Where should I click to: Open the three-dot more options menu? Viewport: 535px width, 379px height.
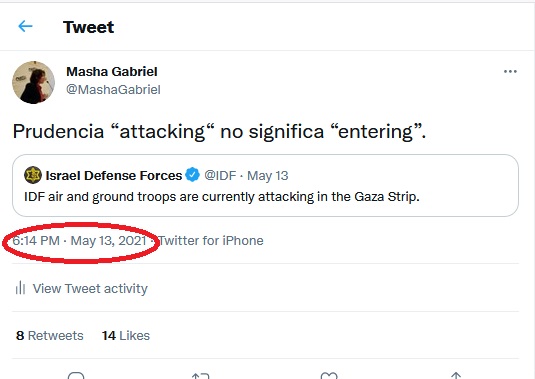click(510, 71)
